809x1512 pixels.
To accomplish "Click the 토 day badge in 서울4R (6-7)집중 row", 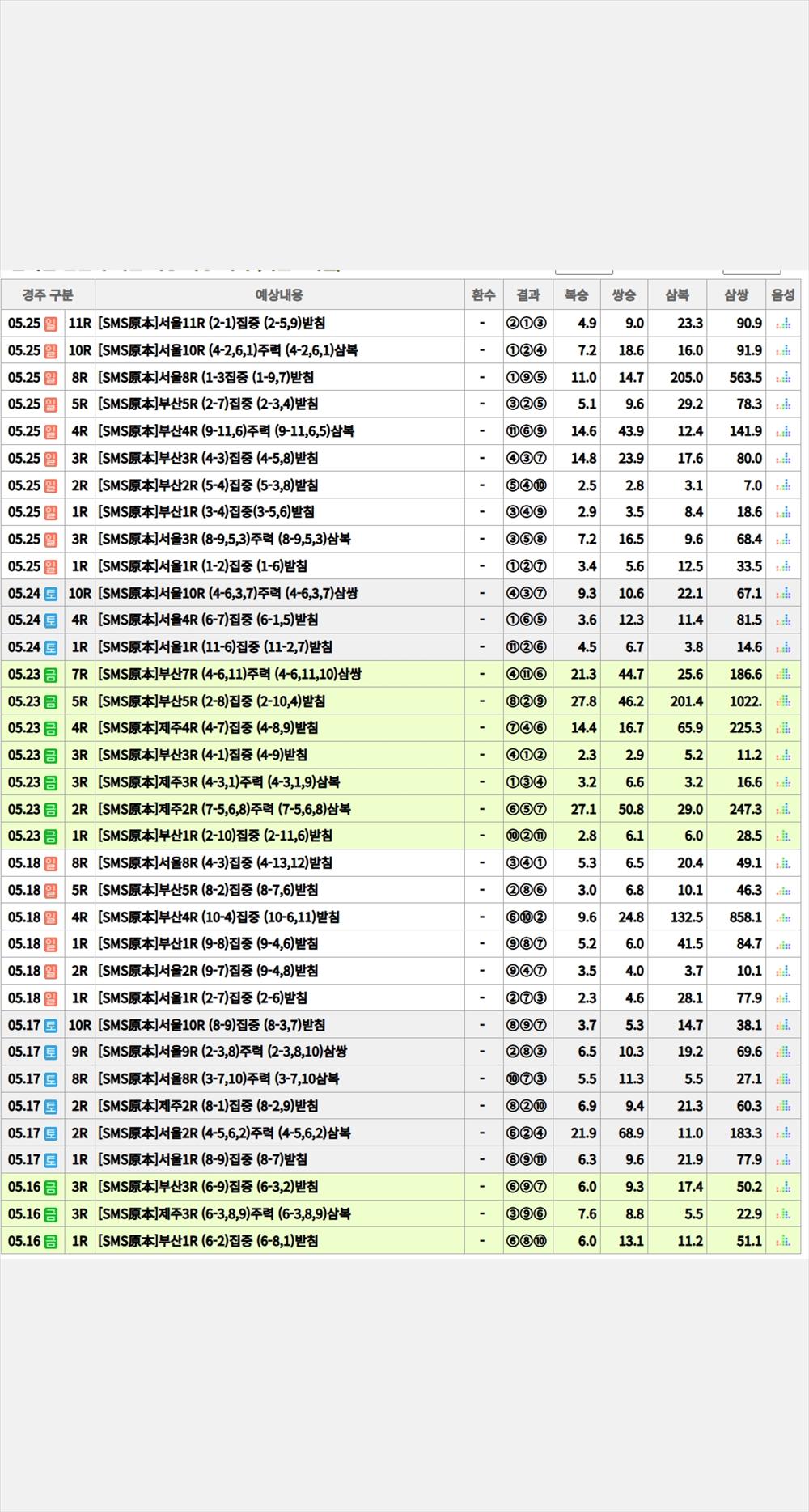I will click(x=51, y=620).
